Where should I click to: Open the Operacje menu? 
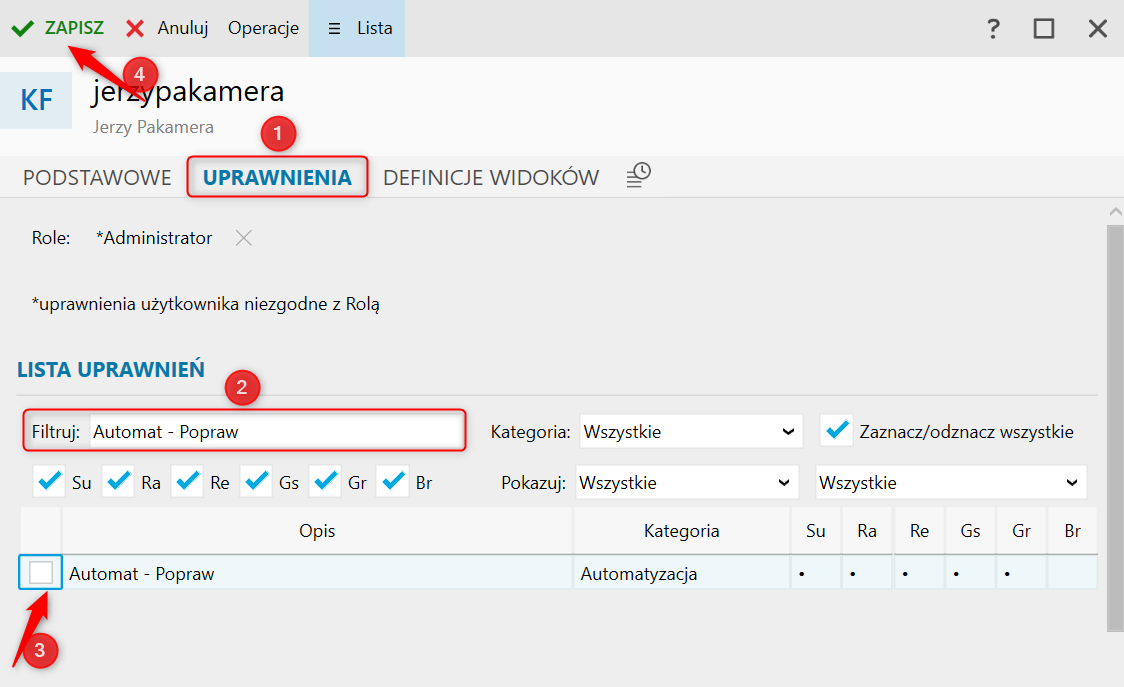pyautogui.click(x=263, y=28)
